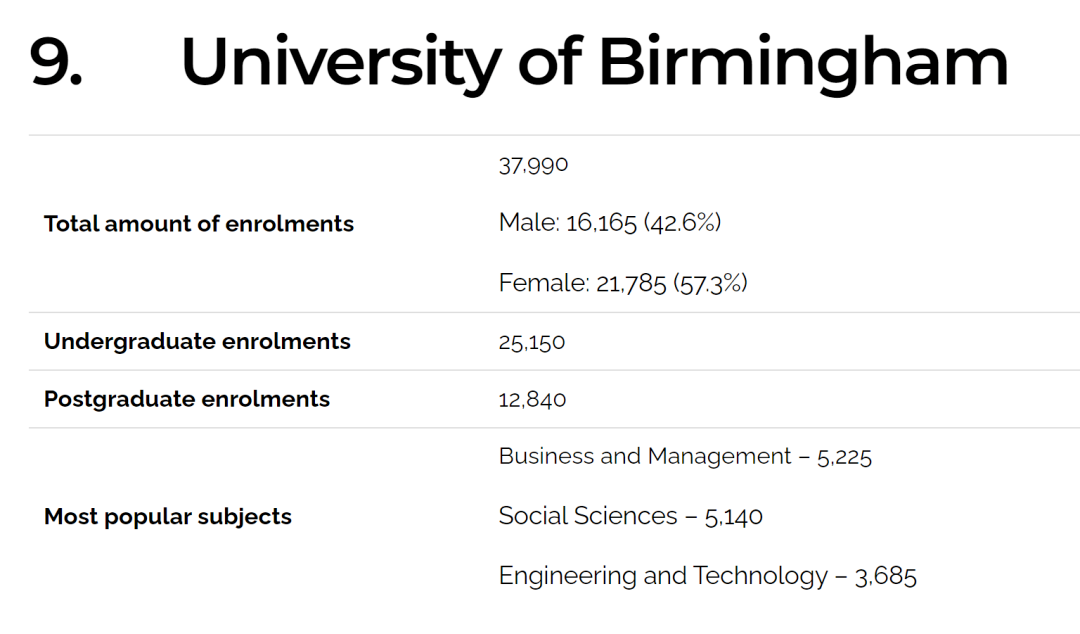1080x634 pixels.
Task: Click Business and Management – 5,225 entry
Action: tap(685, 457)
